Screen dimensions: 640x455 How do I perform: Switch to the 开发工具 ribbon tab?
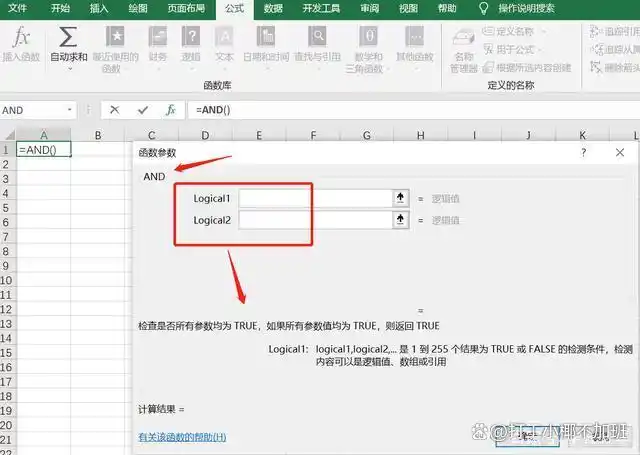click(321, 8)
